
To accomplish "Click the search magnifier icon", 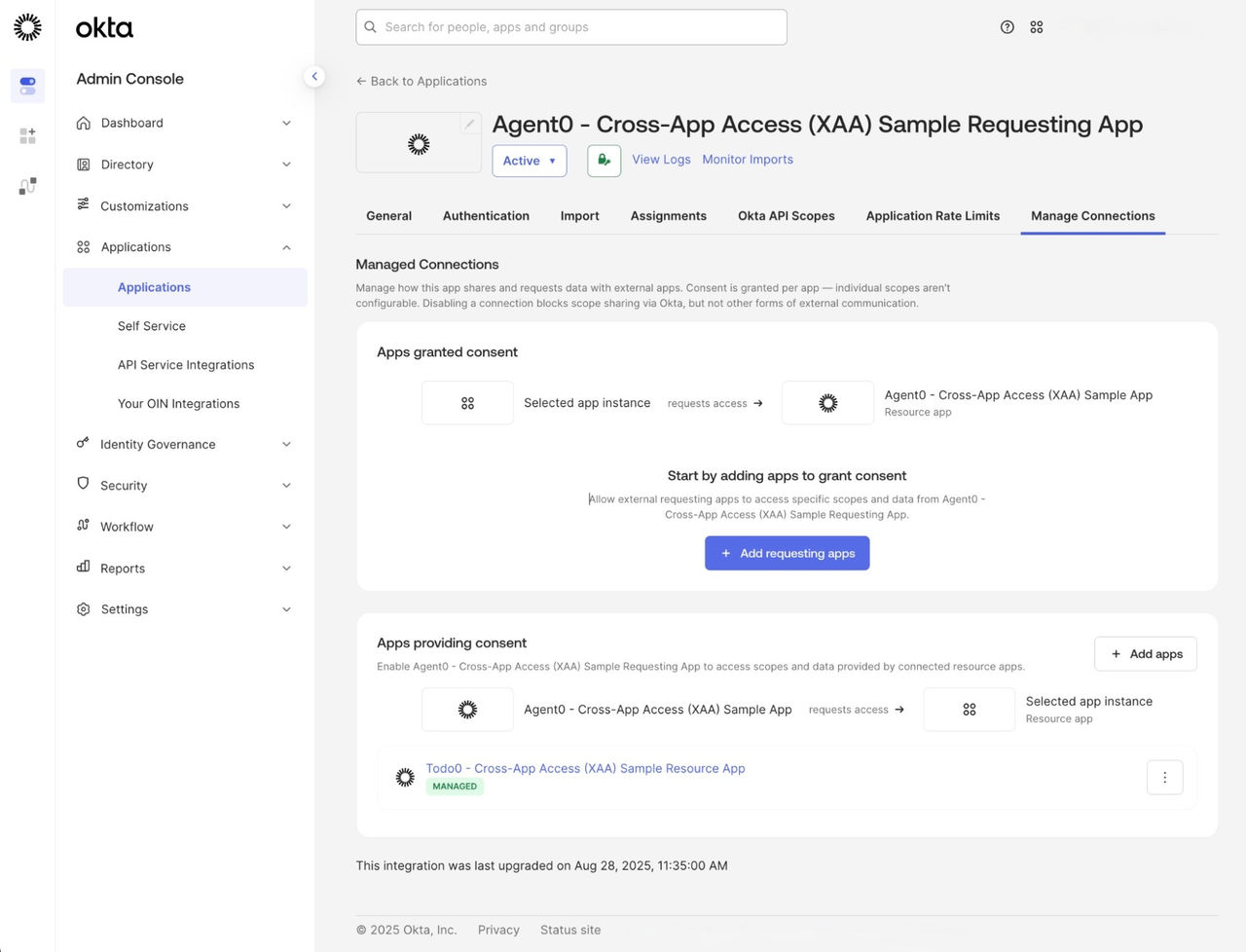I will tap(370, 26).
